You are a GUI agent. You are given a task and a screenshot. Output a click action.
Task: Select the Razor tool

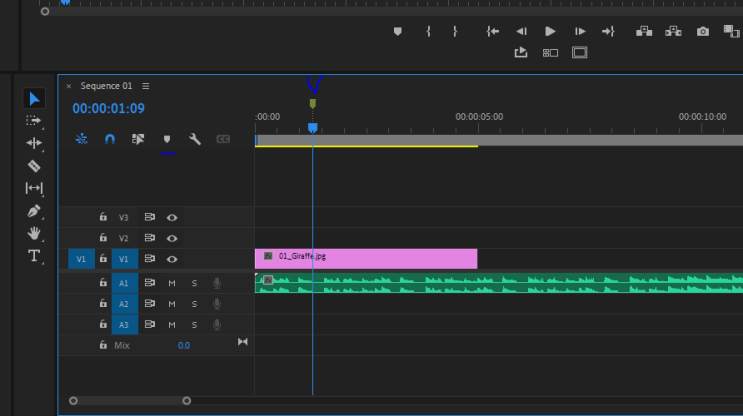click(x=34, y=166)
